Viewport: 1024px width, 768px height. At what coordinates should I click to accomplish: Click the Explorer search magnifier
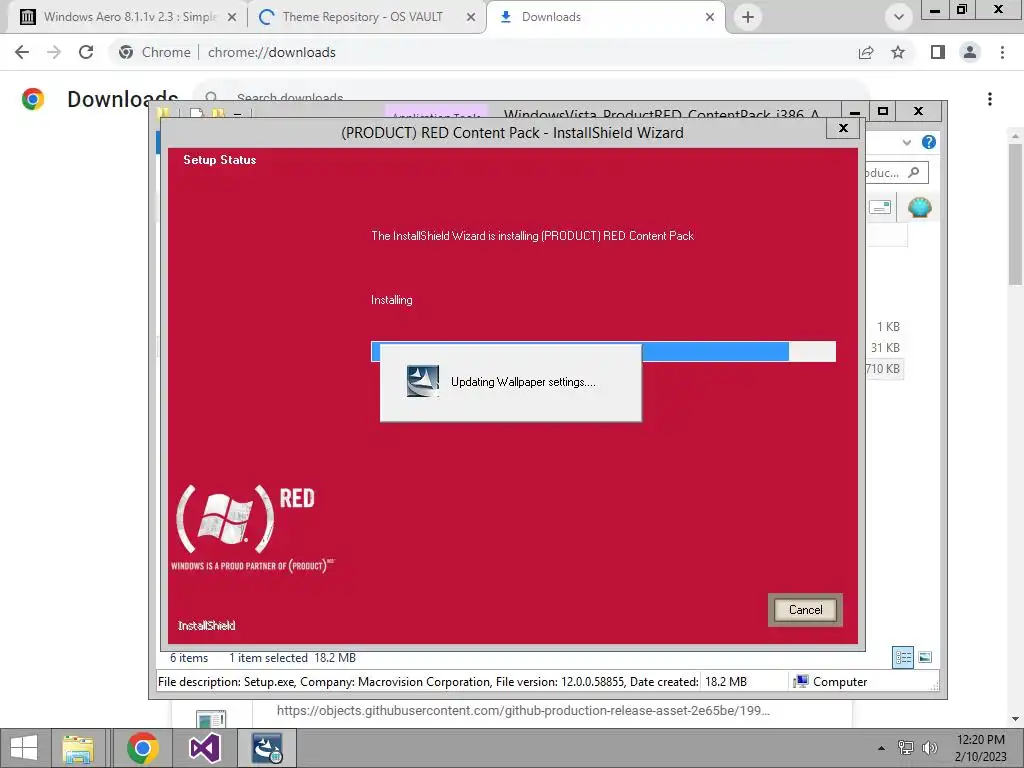tap(914, 172)
